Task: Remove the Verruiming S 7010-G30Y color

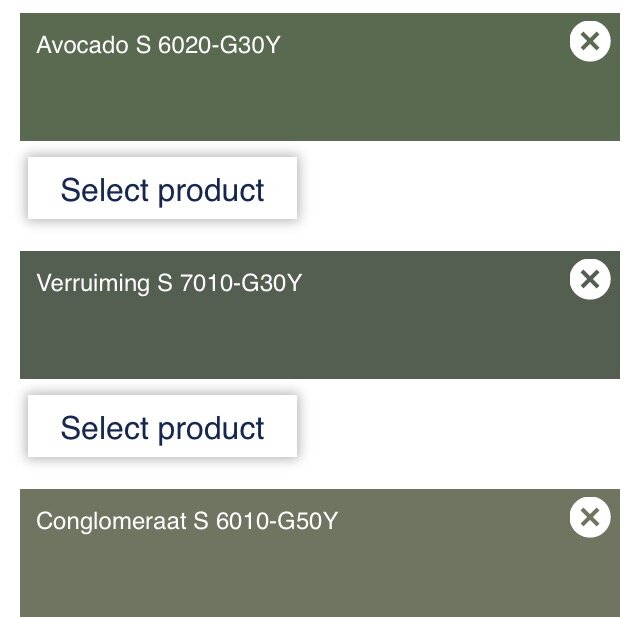Action: click(590, 279)
